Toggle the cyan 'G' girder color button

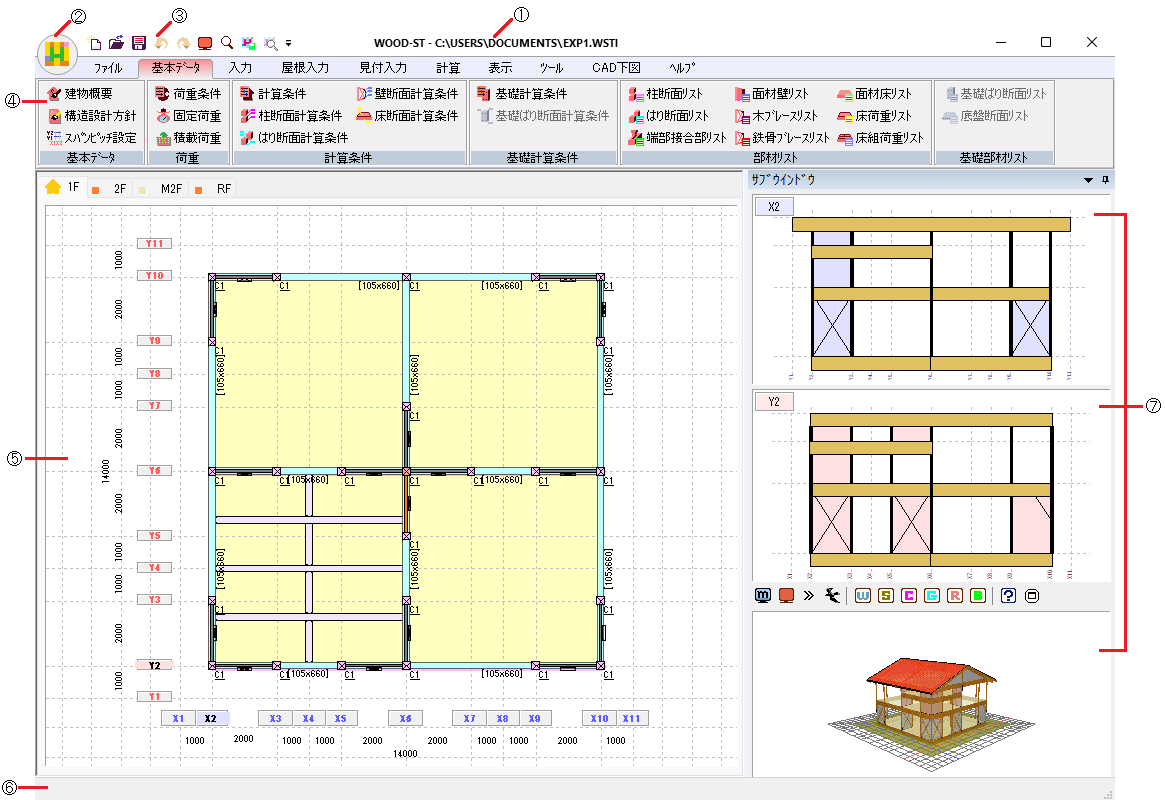tap(932, 596)
